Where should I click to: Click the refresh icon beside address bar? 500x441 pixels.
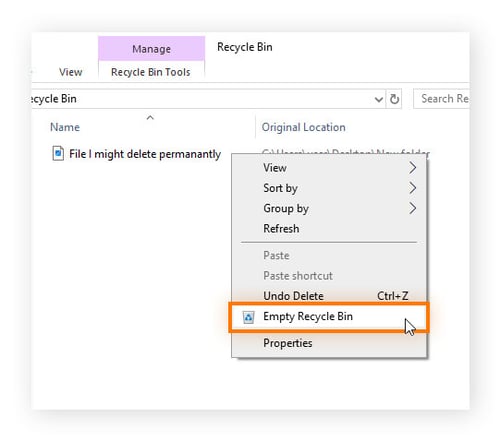point(394,99)
